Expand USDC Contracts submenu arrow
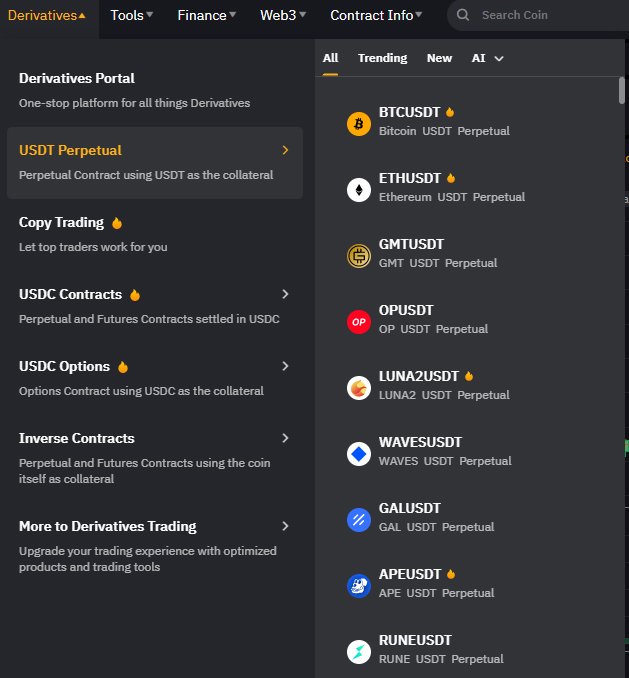Screen dimensions: 629x678 click(x=285, y=294)
